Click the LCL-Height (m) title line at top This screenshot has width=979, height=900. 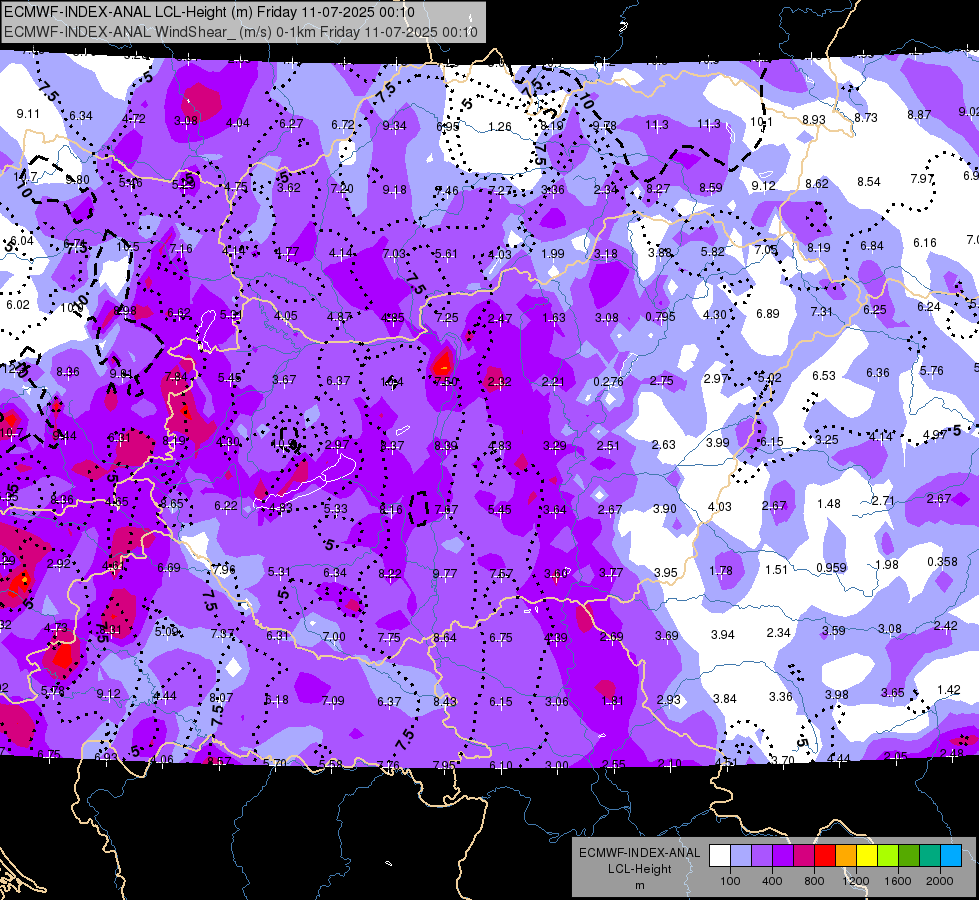[209, 12]
